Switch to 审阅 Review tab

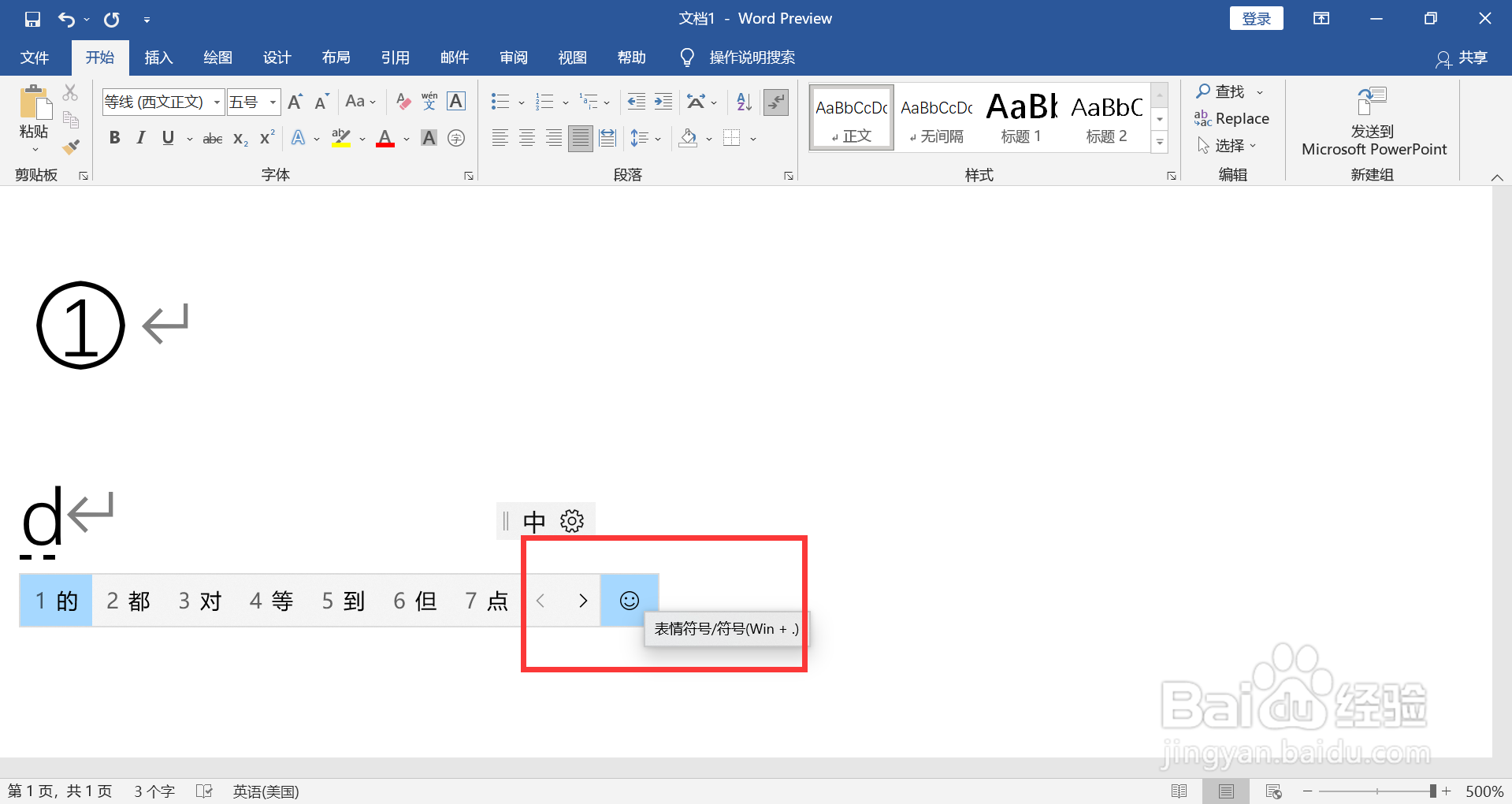(x=513, y=58)
